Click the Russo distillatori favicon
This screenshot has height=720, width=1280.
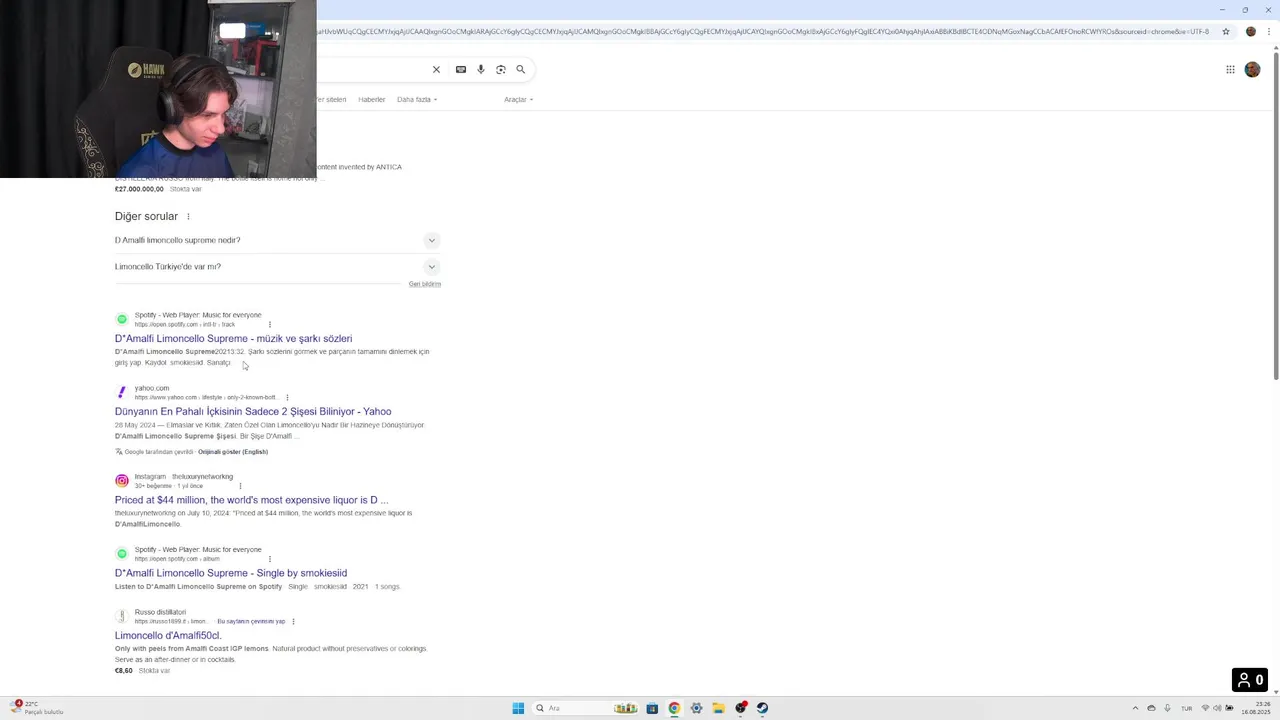pyautogui.click(x=122, y=616)
